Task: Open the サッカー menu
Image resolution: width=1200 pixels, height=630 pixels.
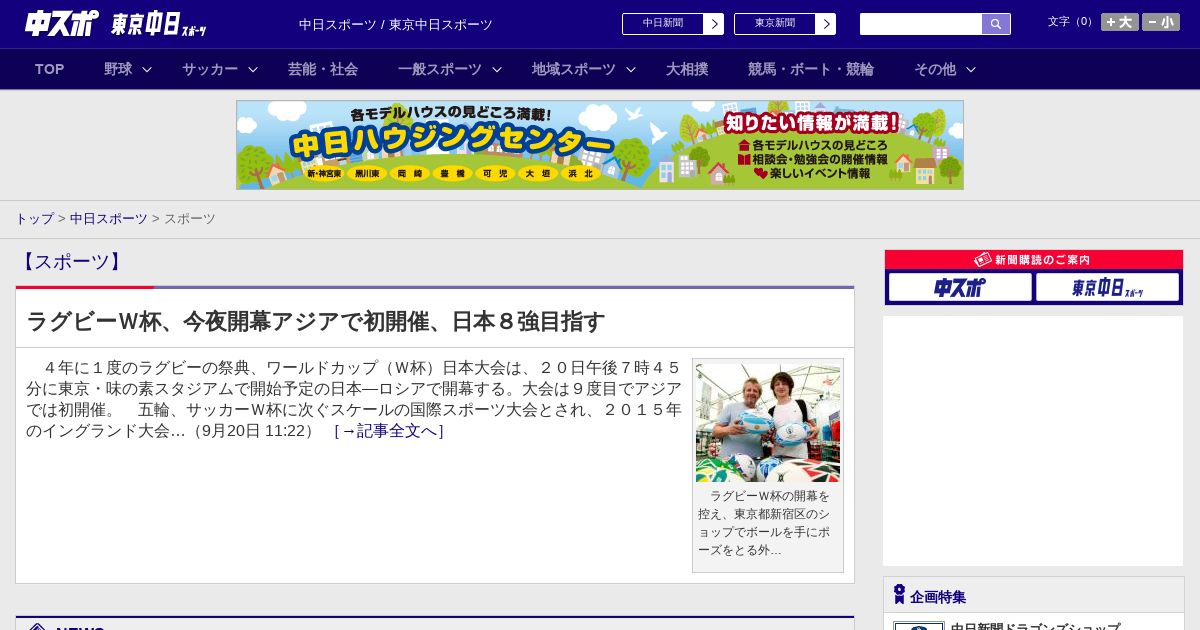Action: click(210, 69)
